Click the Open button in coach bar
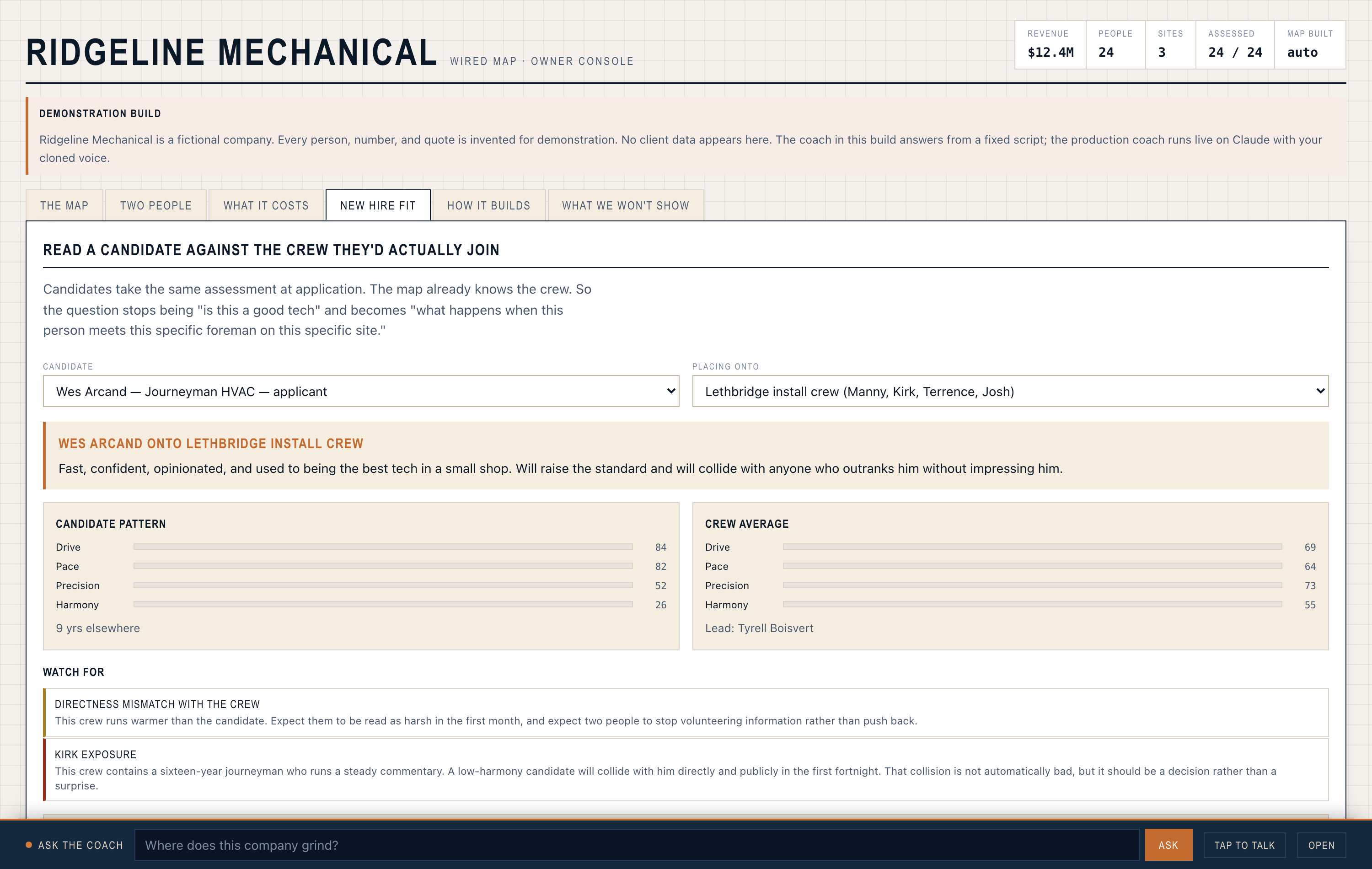This screenshot has height=869, width=1372. click(x=1321, y=845)
